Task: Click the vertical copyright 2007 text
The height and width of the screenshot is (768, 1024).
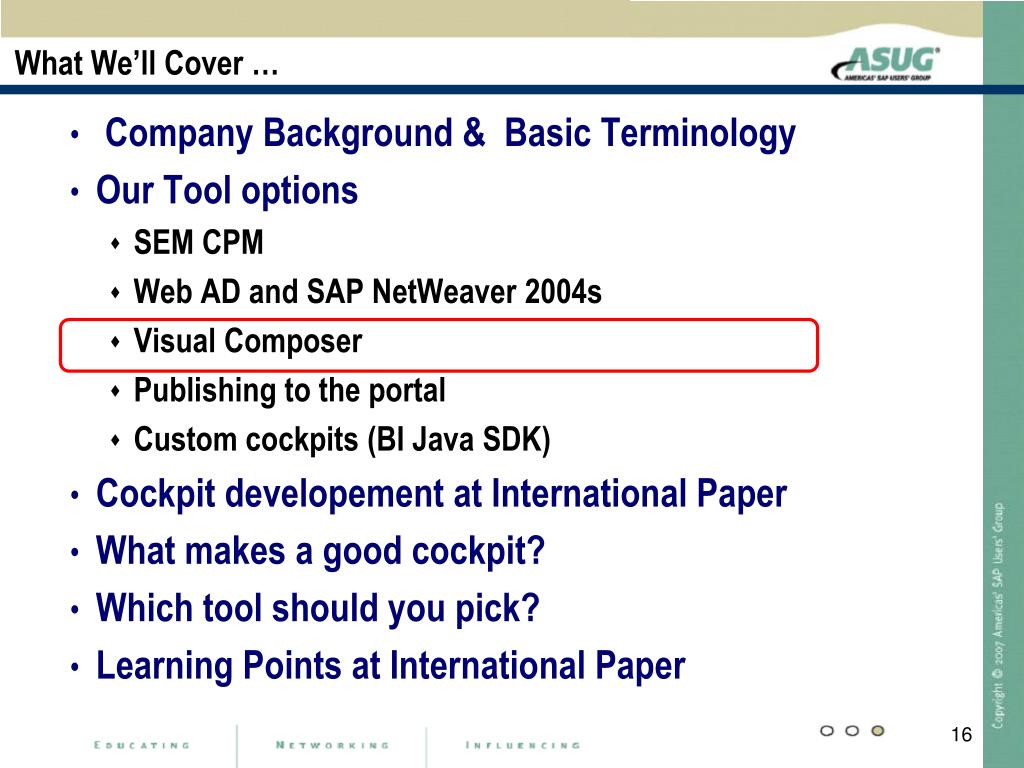Action: [998, 615]
